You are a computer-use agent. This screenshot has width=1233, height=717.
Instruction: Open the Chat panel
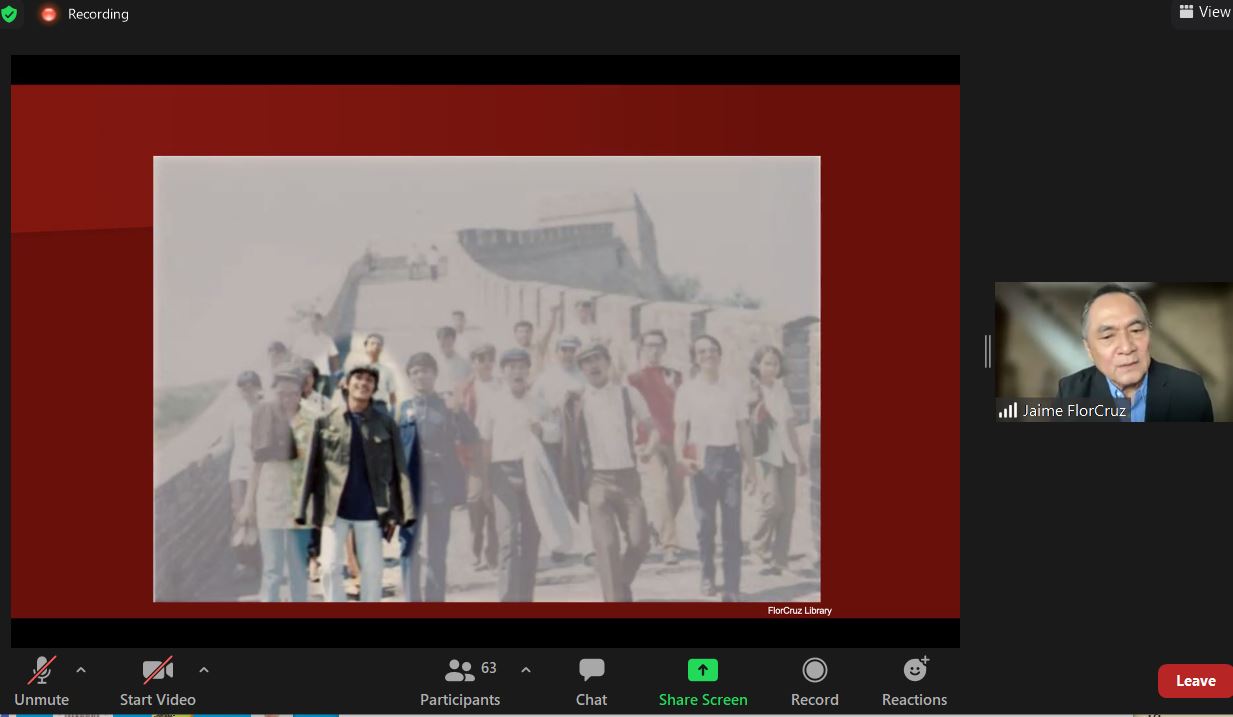tap(592, 683)
